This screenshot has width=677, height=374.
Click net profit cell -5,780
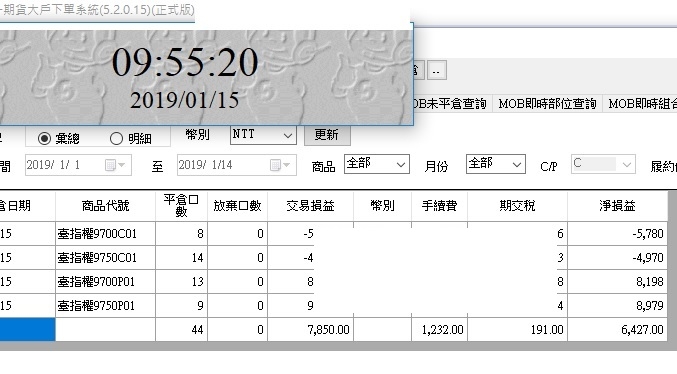click(x=617, y=234)
